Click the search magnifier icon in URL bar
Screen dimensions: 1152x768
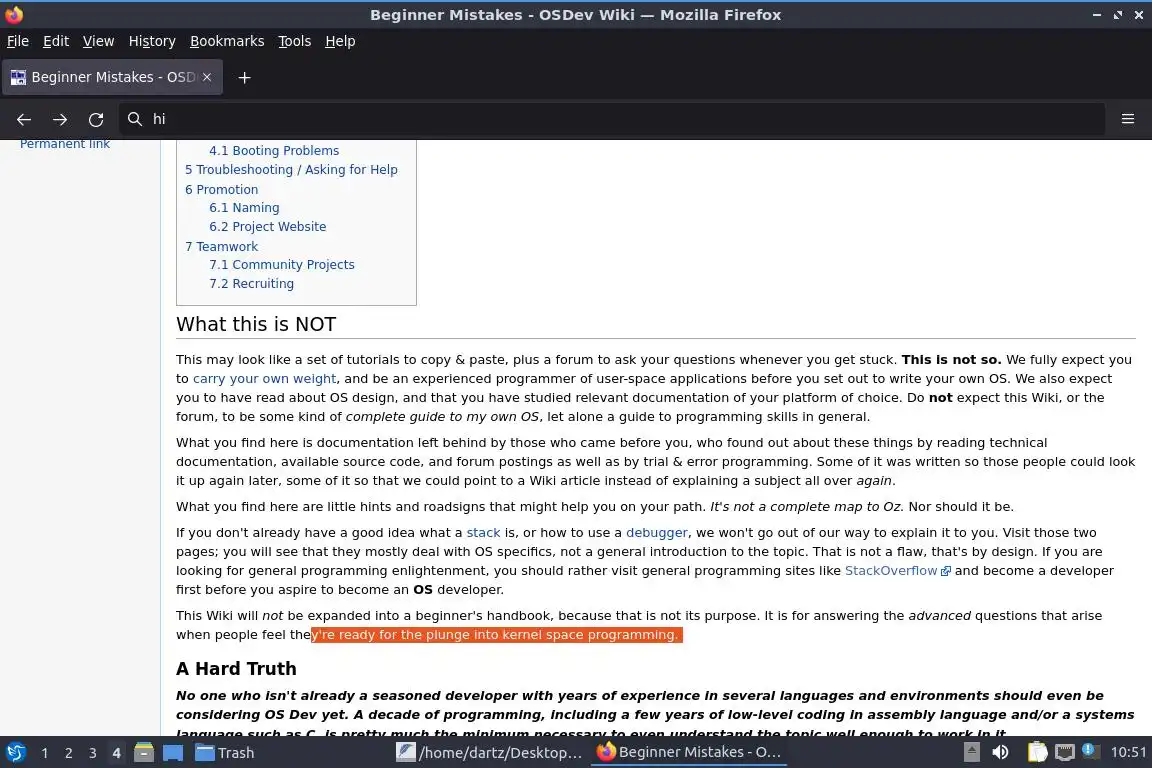[134, 119]
